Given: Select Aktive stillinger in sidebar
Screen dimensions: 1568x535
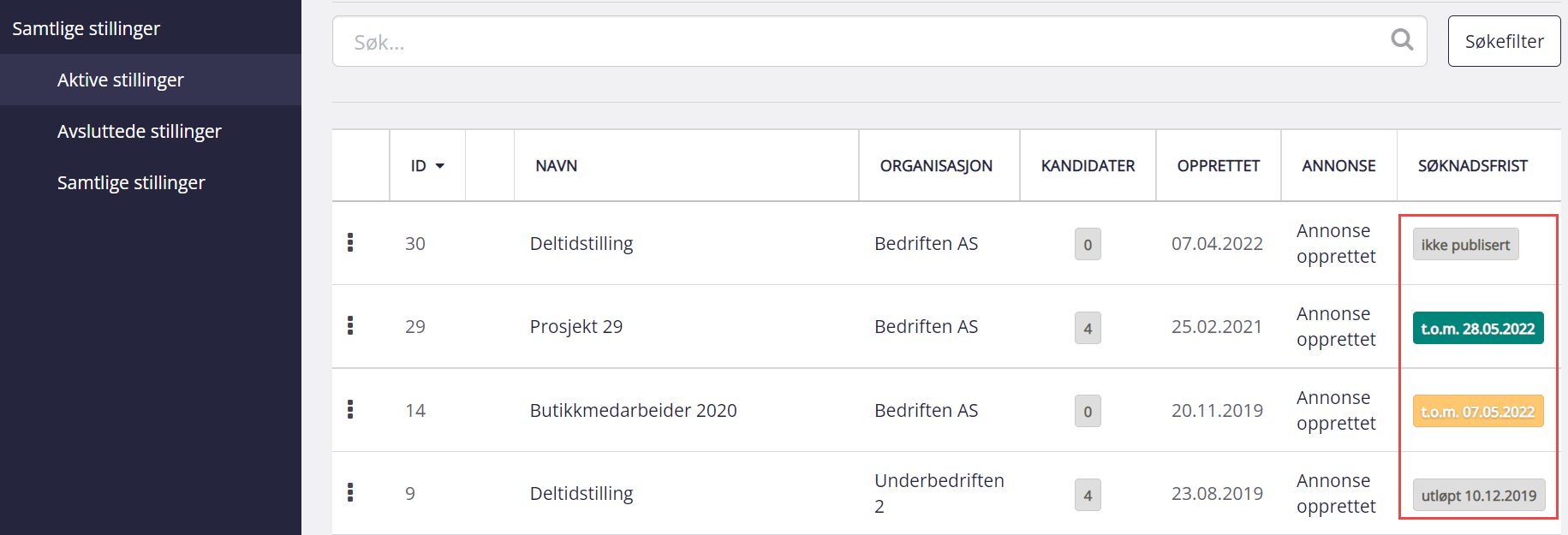Looking at the screenshot, I should pyautogui.click(x=121, y=80).
